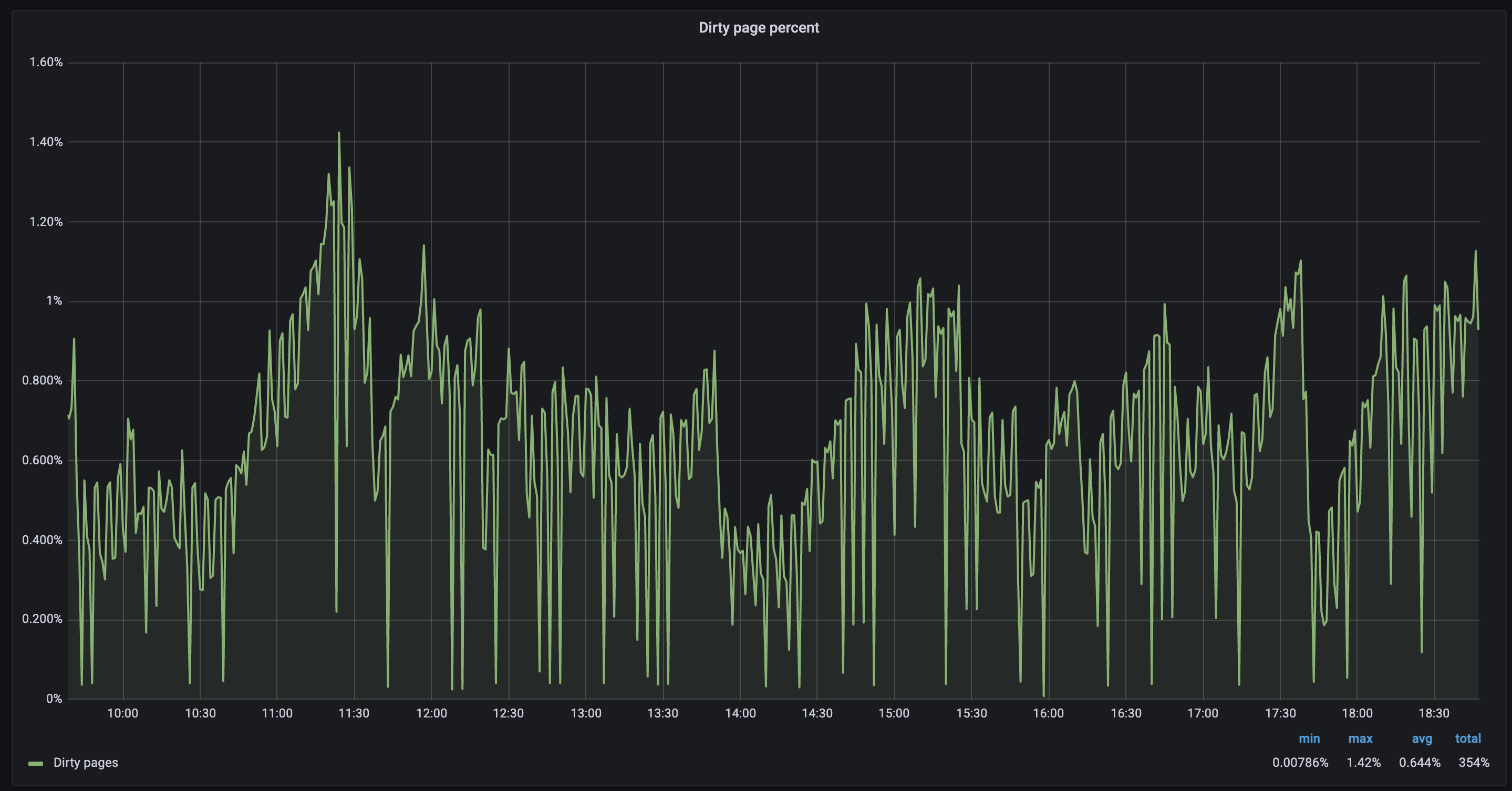1512x791 pixels.
Task: Click the 1.42% max legend value
Action: pyautogui.click(x=1363, y=762)
